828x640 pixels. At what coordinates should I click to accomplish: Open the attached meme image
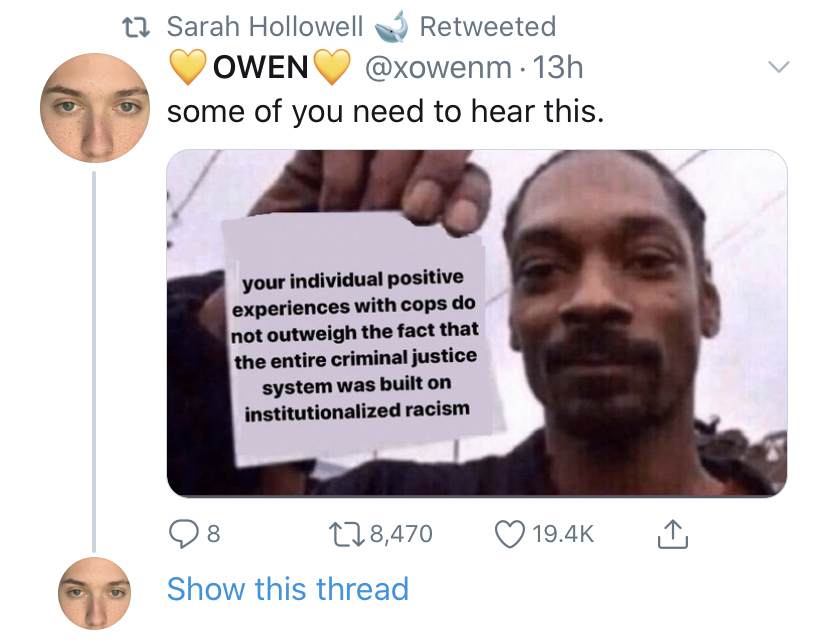477,323
